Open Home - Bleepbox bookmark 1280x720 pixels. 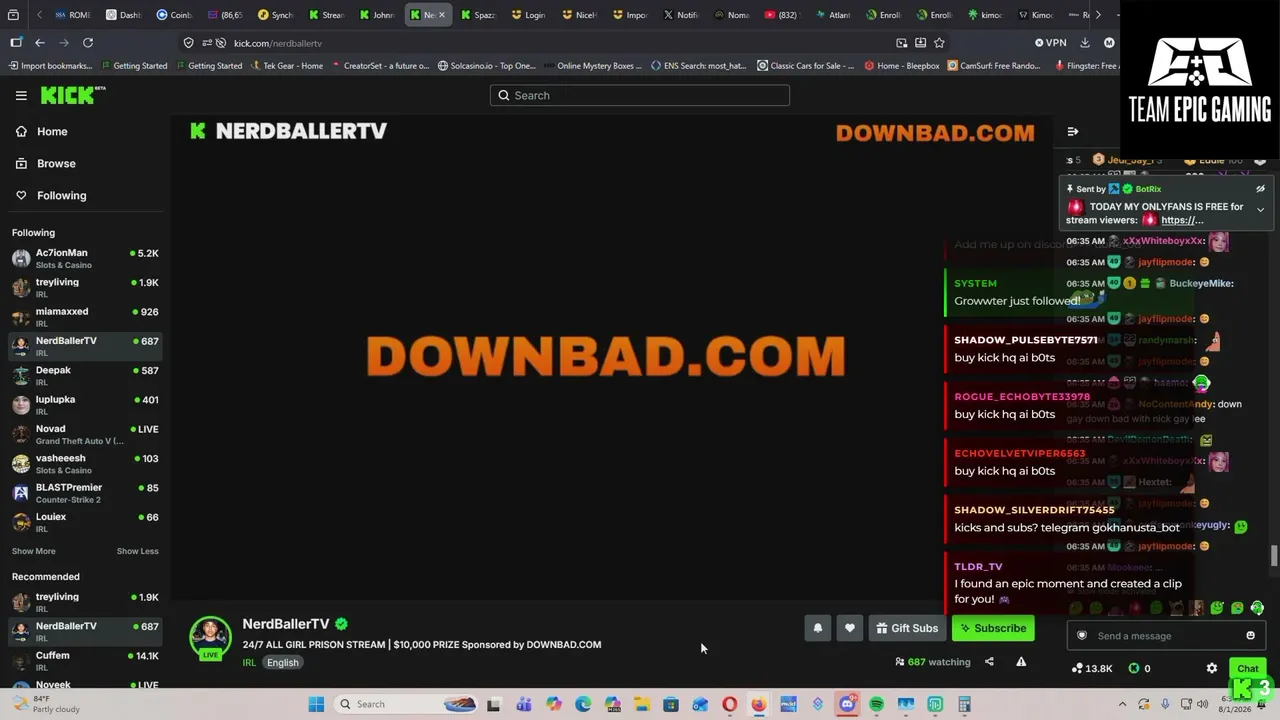[x=902, y=66]
